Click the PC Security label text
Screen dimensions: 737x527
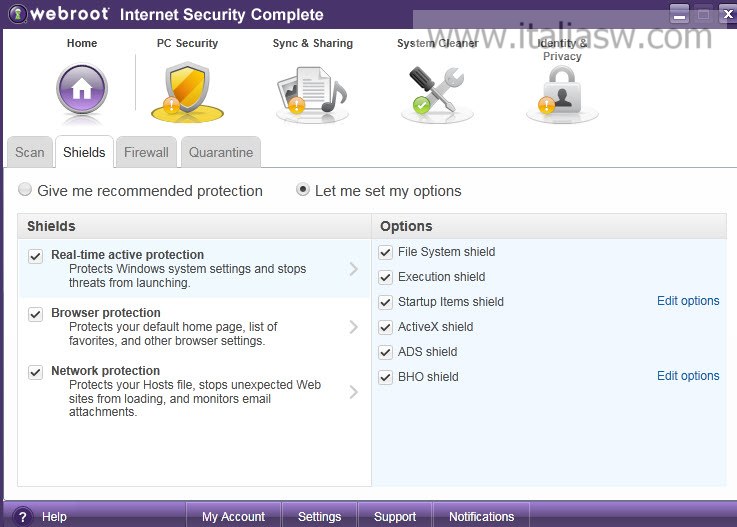(187, 43)
